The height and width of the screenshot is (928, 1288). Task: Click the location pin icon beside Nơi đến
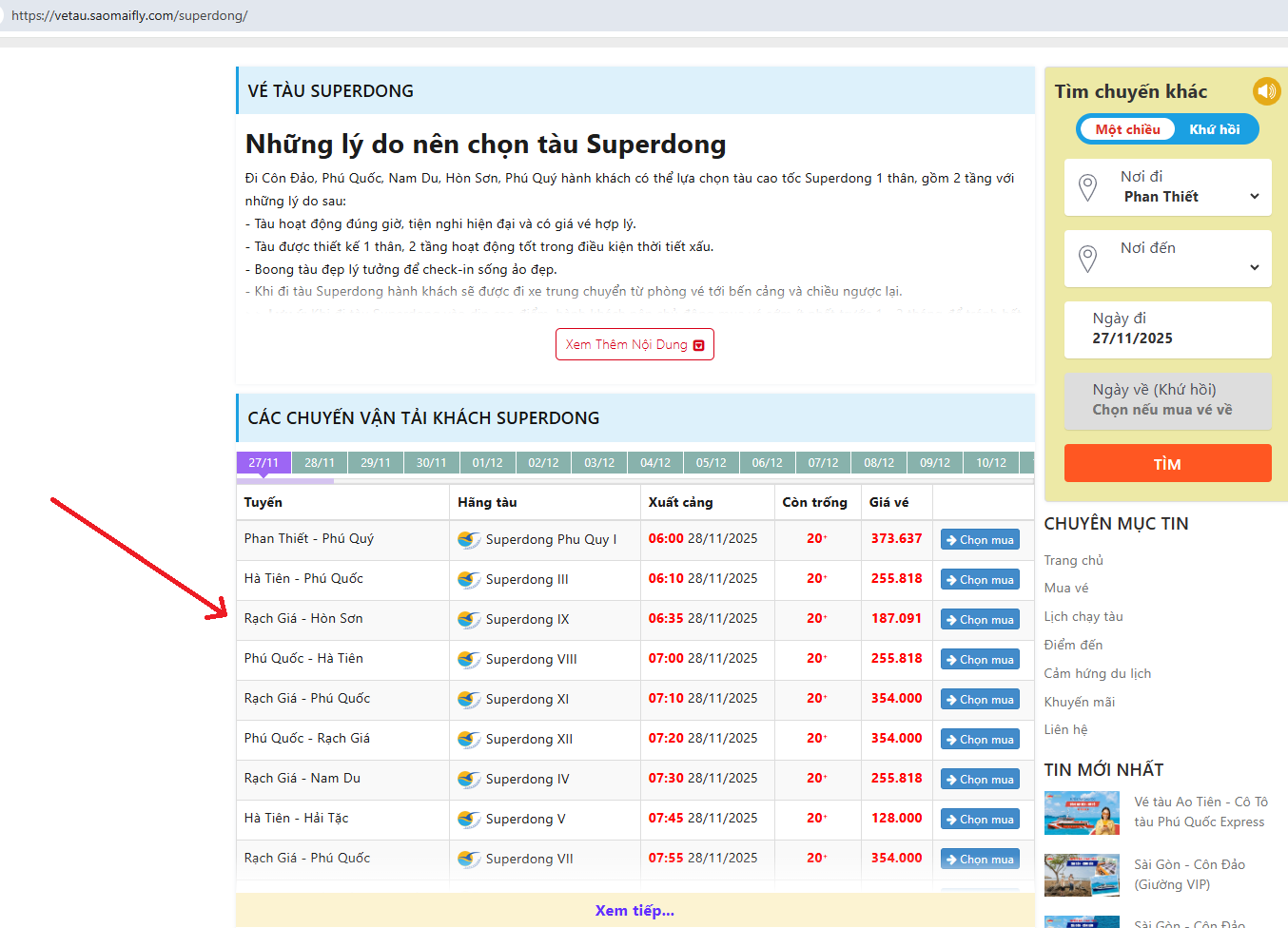pyautogui.click(x=1087, y=259)
